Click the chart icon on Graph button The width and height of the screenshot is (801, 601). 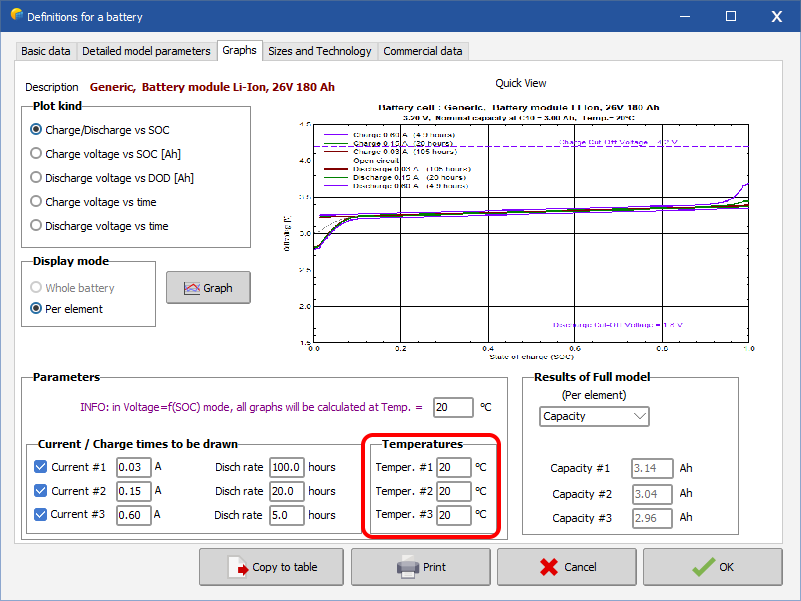pos(192,288)
